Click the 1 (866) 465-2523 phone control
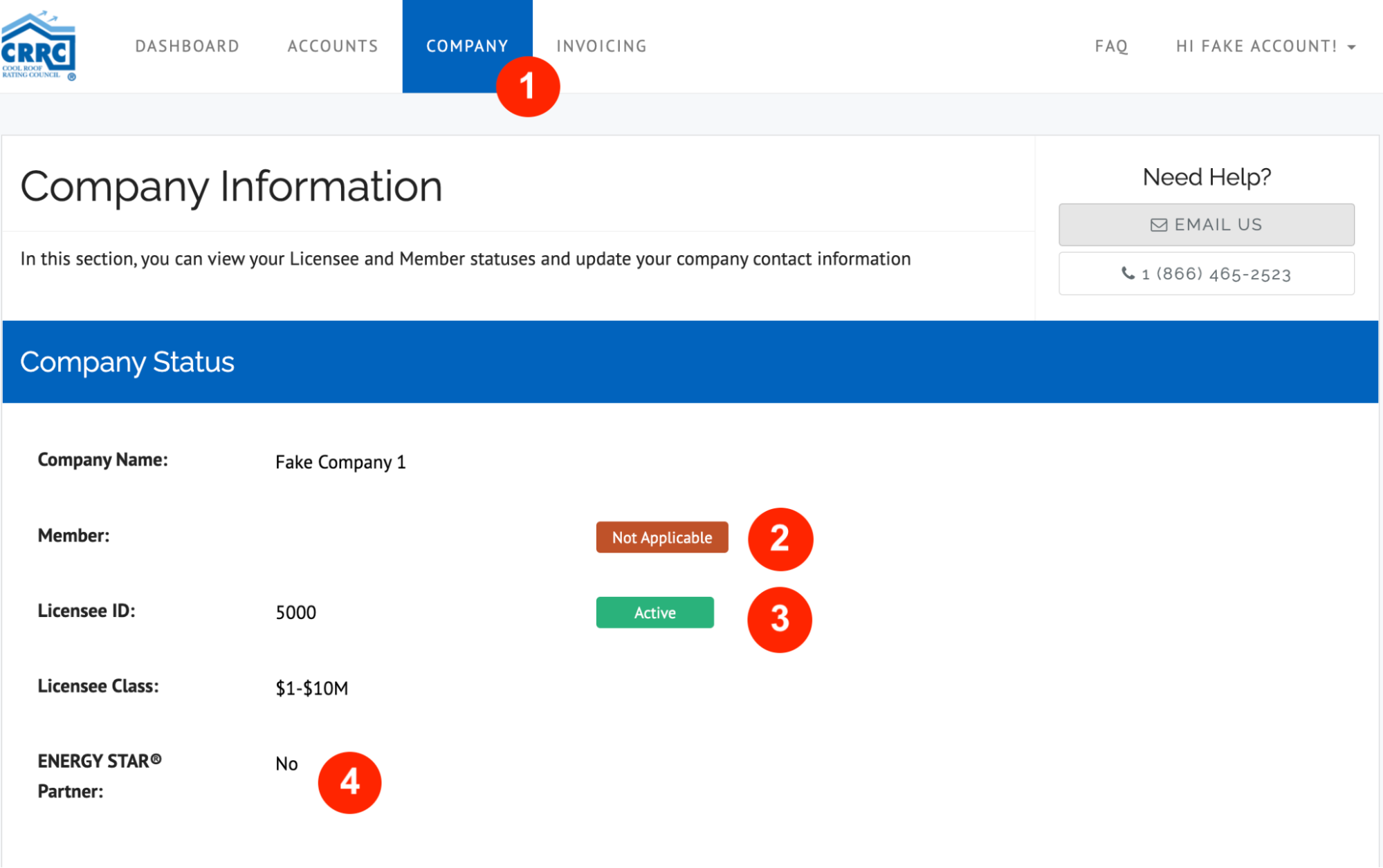The image size is (1383, 868). click(x=1206, y=273)
